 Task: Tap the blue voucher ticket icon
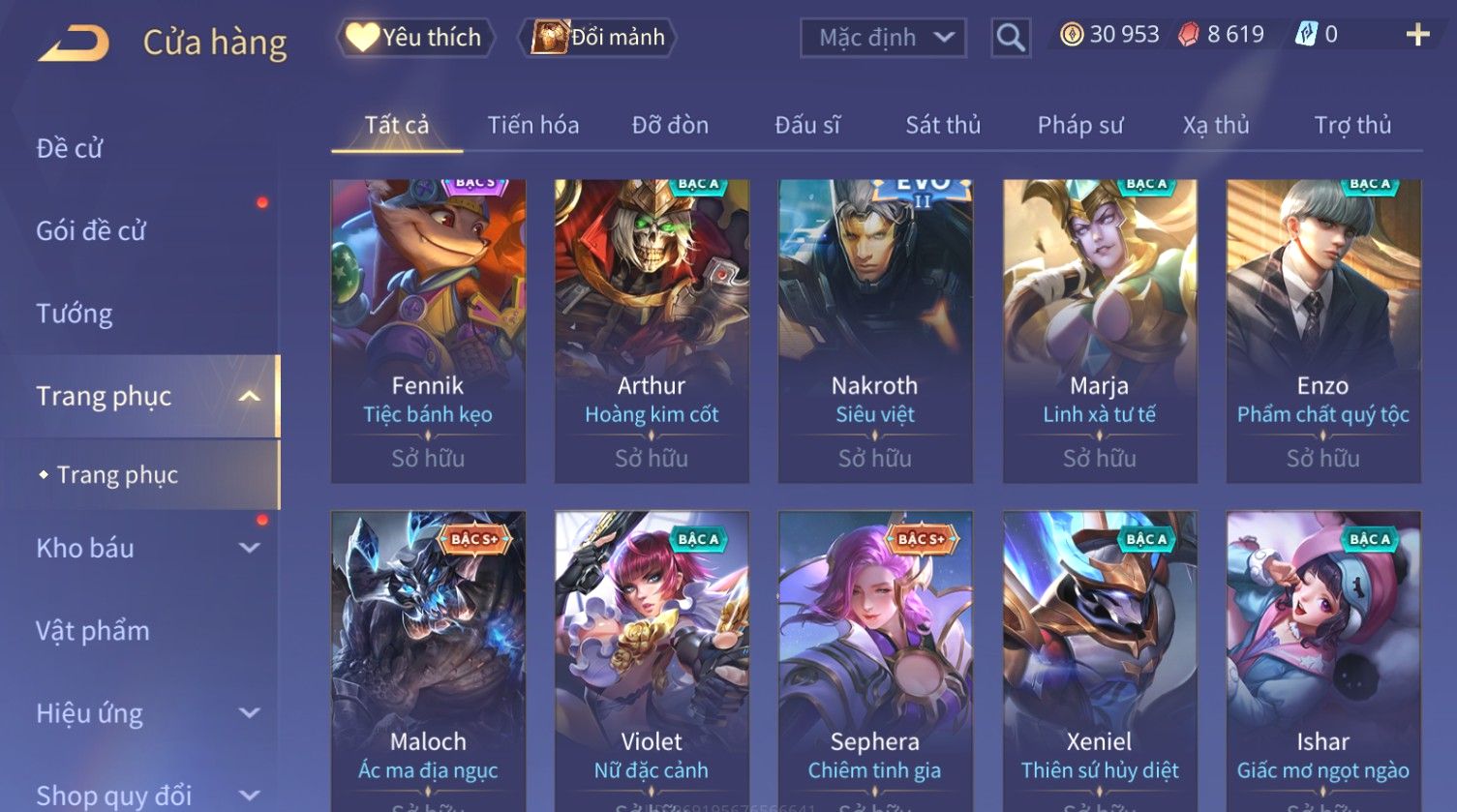pyautogui.click(x=1306, y=35)
